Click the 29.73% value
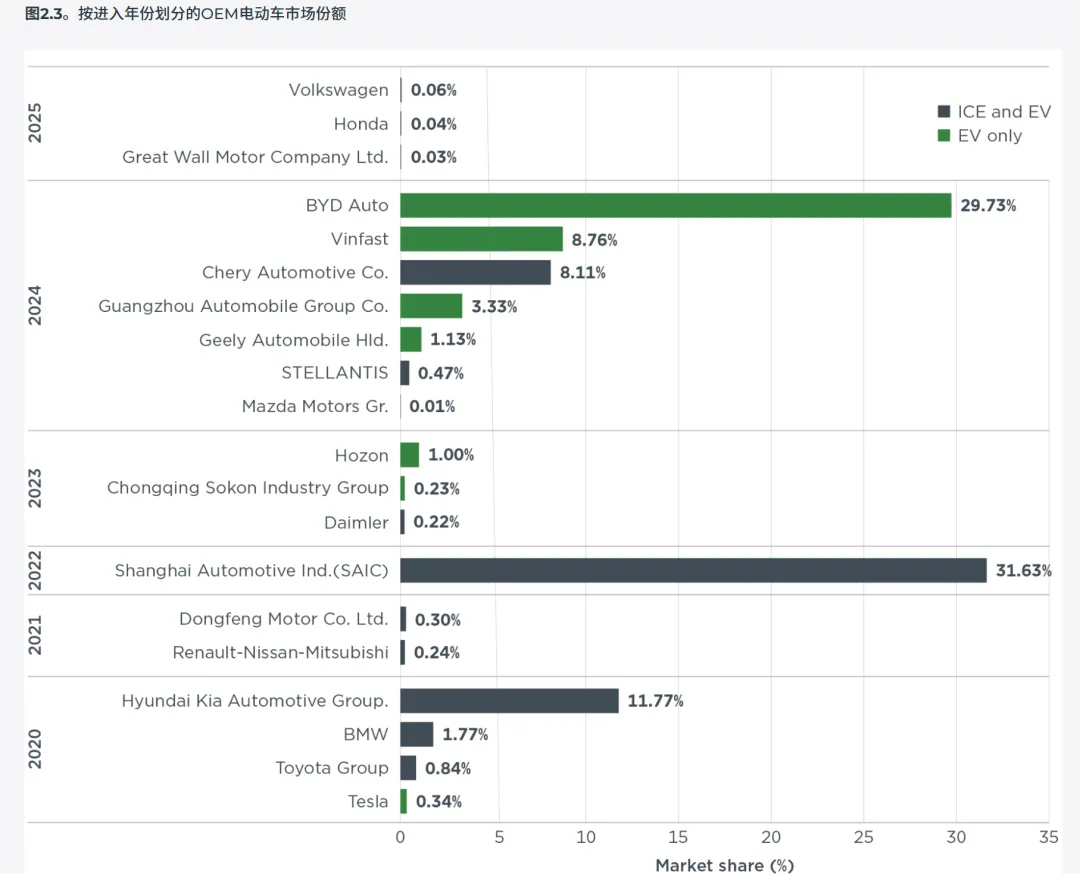This screenshot has width=1080, height=874. coord(988,206)
